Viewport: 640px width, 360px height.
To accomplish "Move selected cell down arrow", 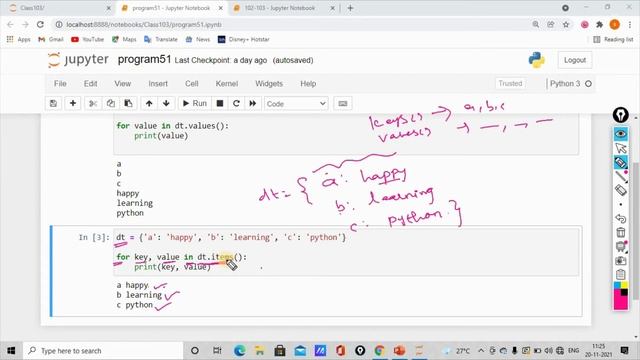I will [166, 104].
